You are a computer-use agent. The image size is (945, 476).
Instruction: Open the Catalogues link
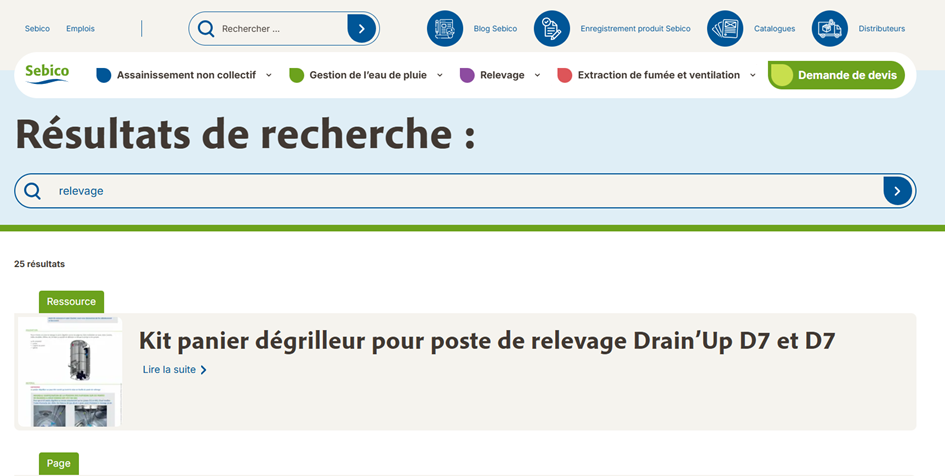(x=774, y=28)
